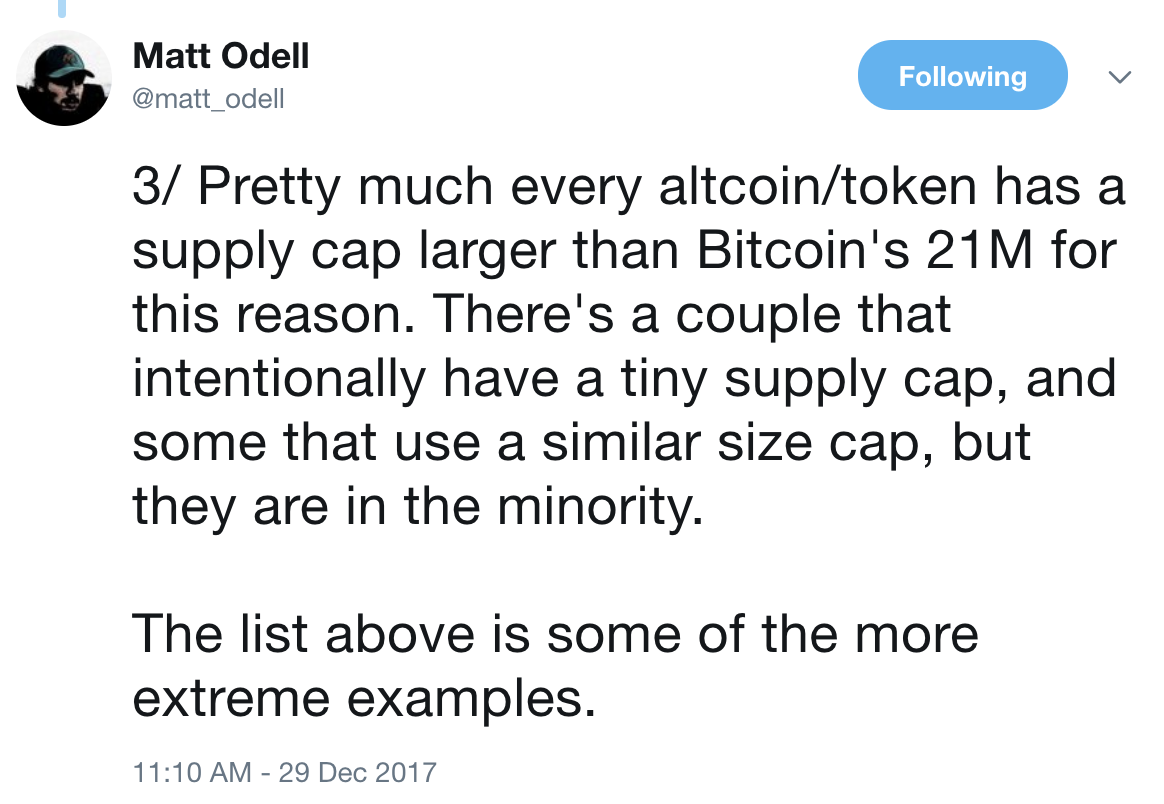Click the line 'they are in the minority.'

point(418,506)
